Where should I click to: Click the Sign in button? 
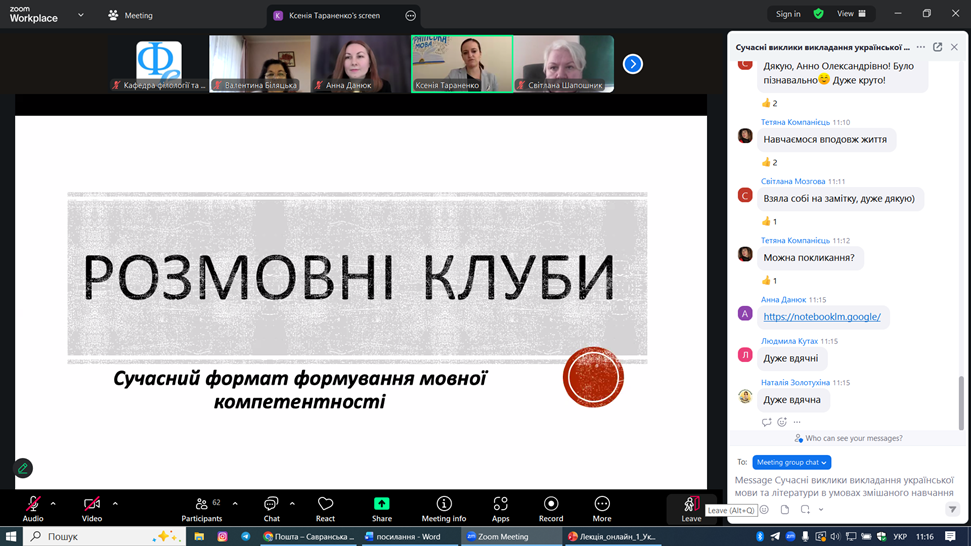(788, 14)
